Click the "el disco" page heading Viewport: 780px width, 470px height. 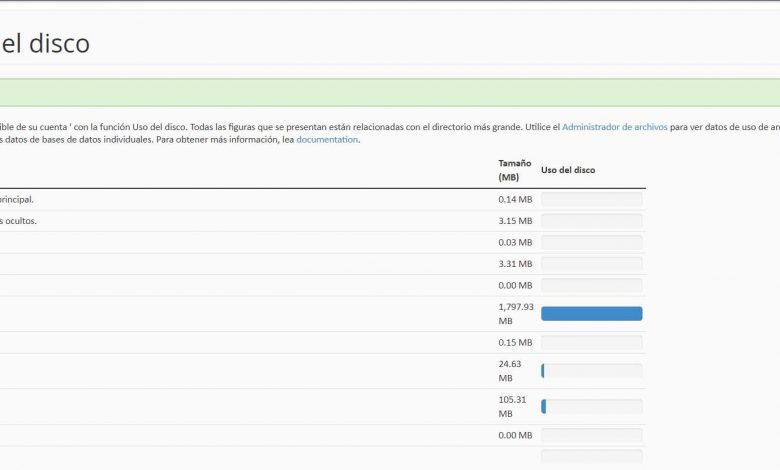[46, 44]
